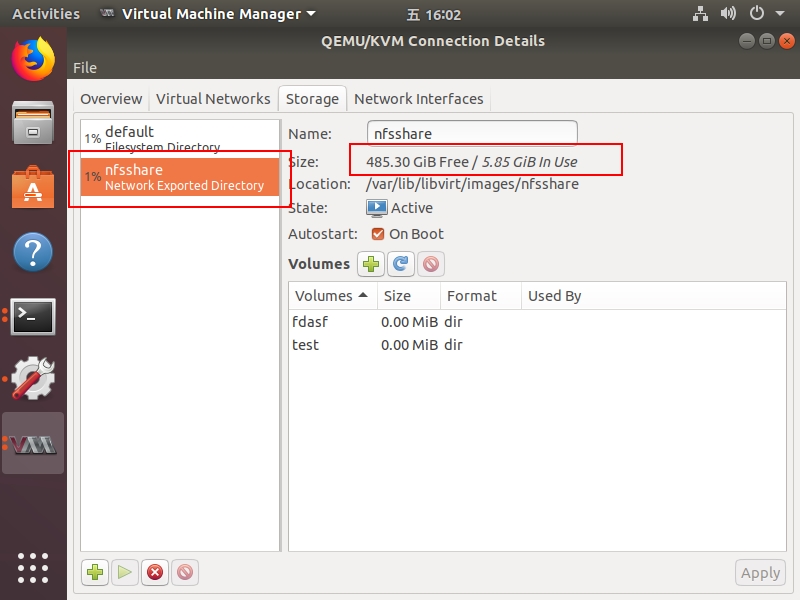Click the add storage pool plus icon
This screenshot has height=600, width=800.
point(95,573)
